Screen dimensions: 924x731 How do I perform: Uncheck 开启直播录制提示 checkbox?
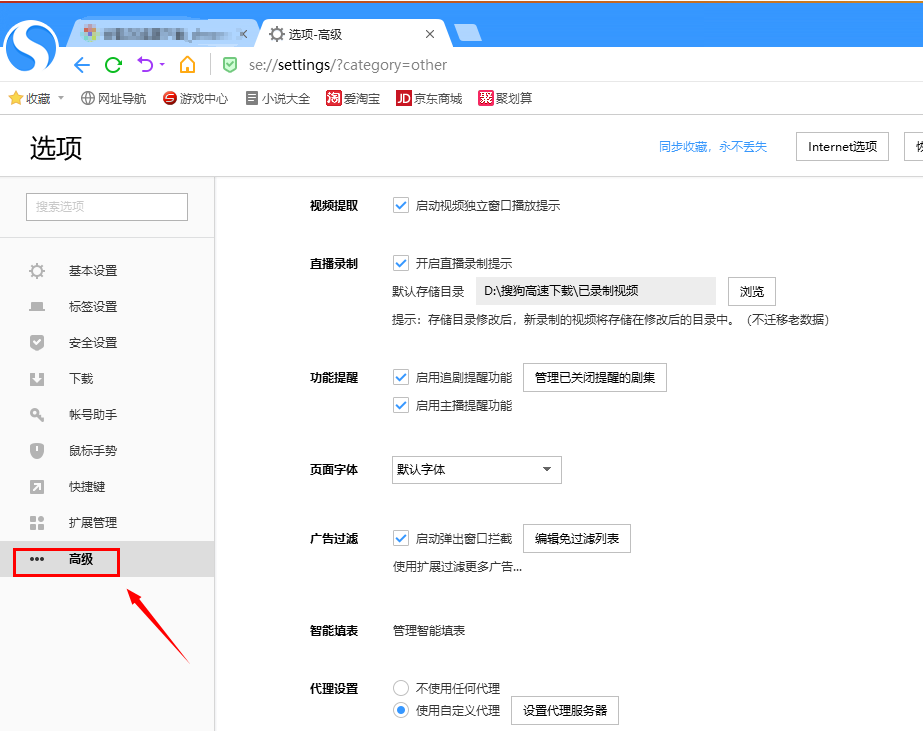pos(401,263)
